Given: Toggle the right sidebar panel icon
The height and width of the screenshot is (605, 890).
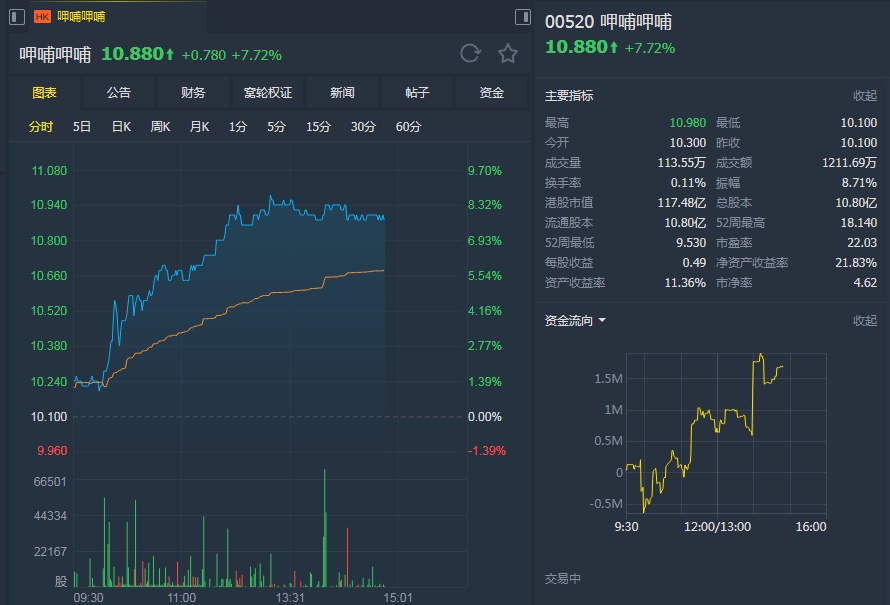Looking at the screenshot, I should [523, 16].
